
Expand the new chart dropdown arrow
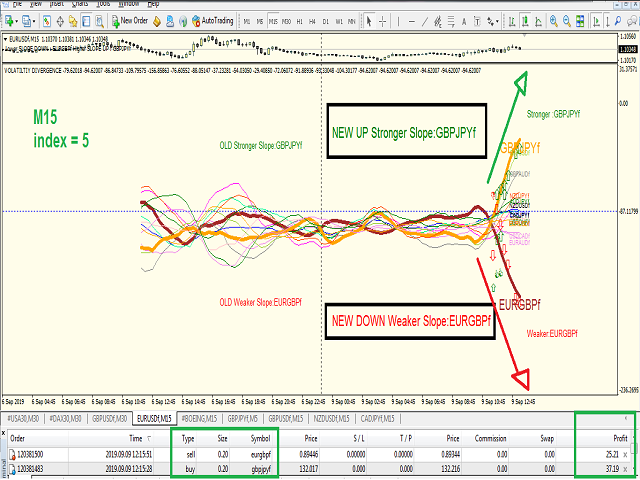point(16,21)
